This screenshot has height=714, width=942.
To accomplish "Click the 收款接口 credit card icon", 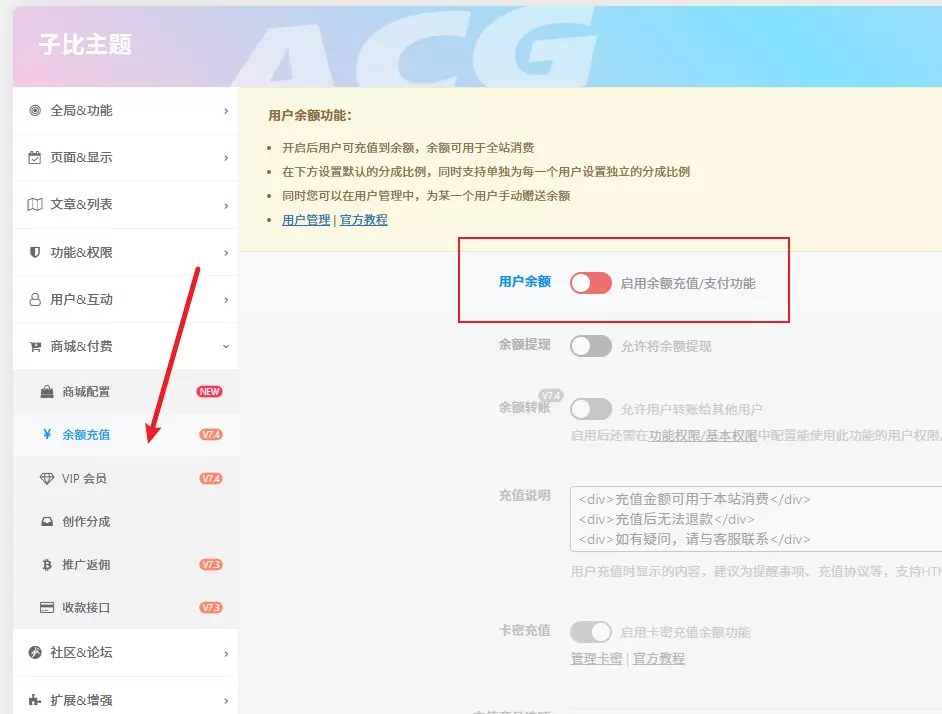I will coord(47,608).
